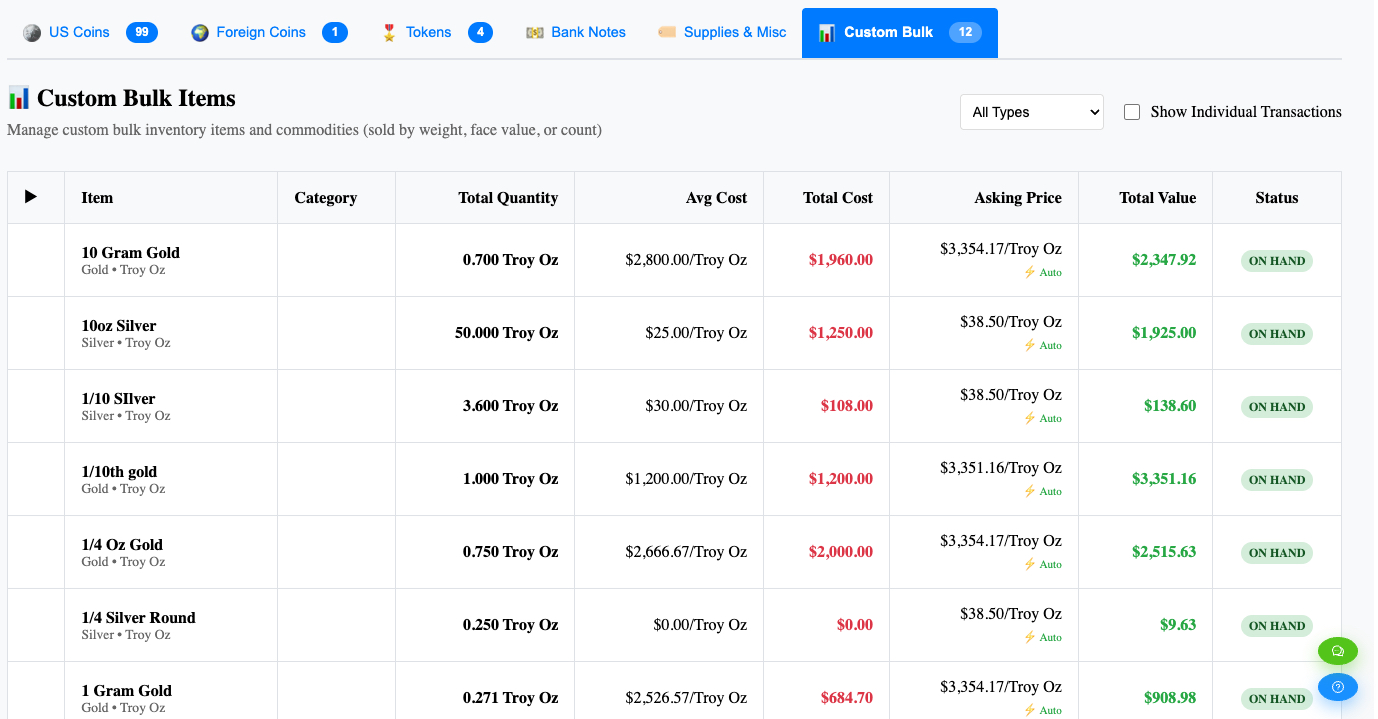Click the ON HAND status for 1/4 Silver Round

pos(1277,626)
